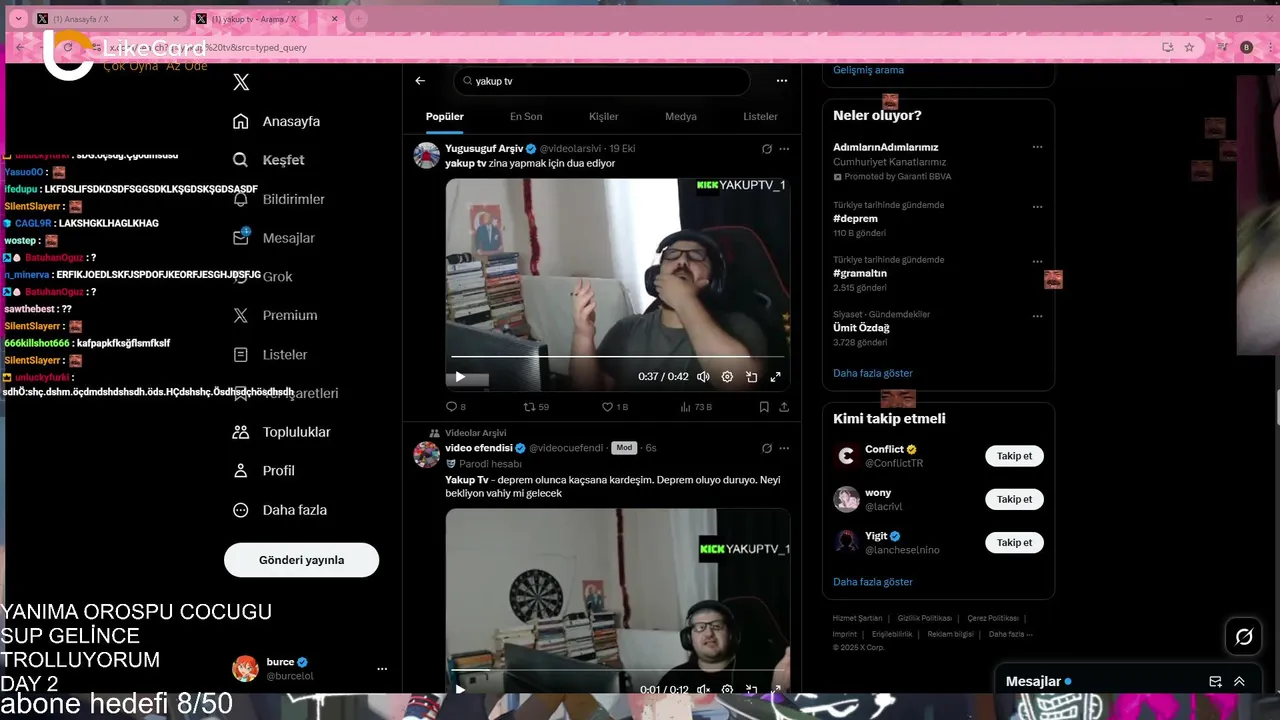Click Grok icon on Yugusuguf post
Screen dimensions: 1280x720
(x=767, y=149)
